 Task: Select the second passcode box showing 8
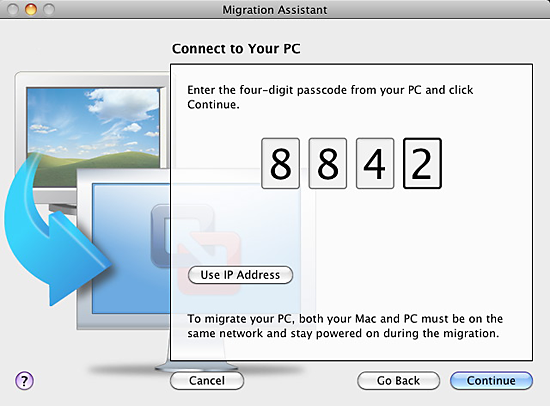(x=328, y=164)
